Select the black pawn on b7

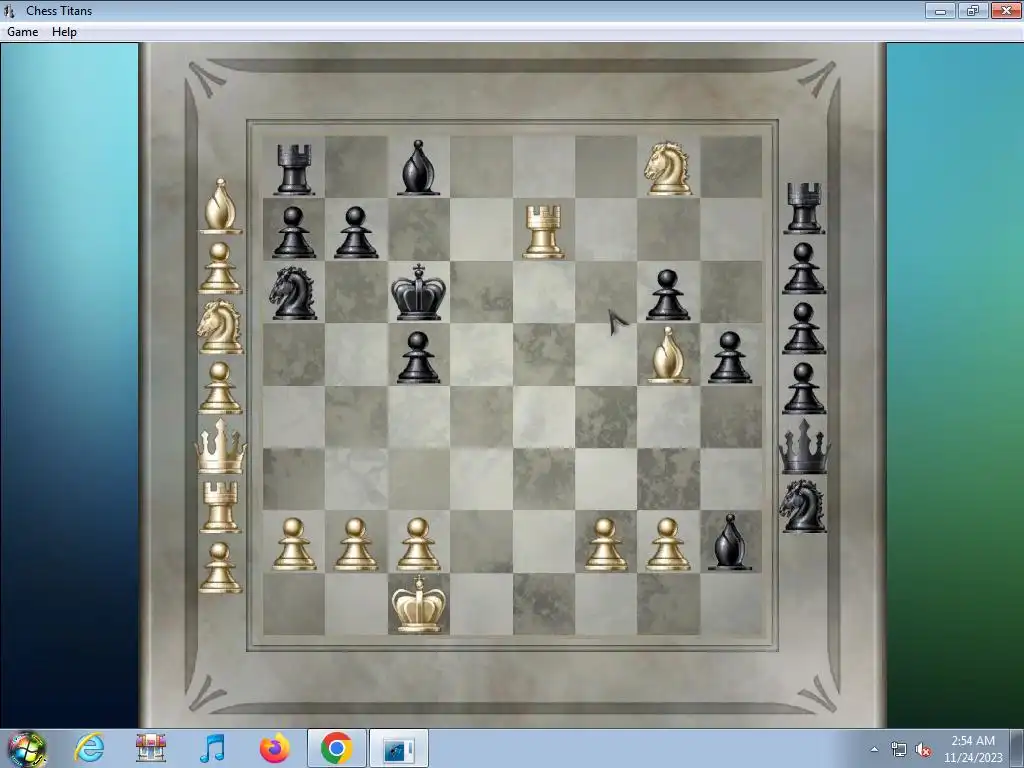[356, 232]
